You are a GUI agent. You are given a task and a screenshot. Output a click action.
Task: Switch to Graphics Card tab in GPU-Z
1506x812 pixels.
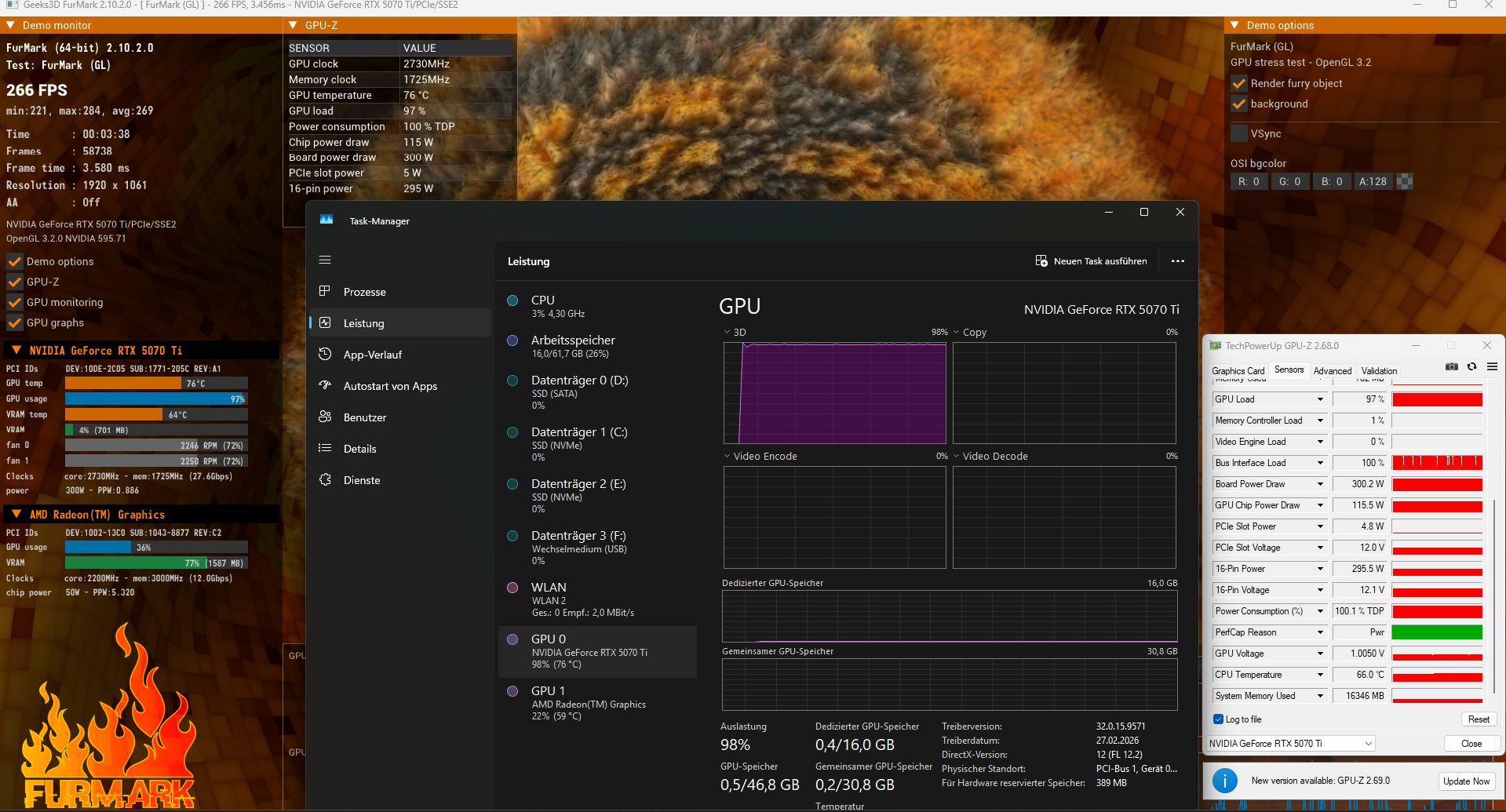1238,370
